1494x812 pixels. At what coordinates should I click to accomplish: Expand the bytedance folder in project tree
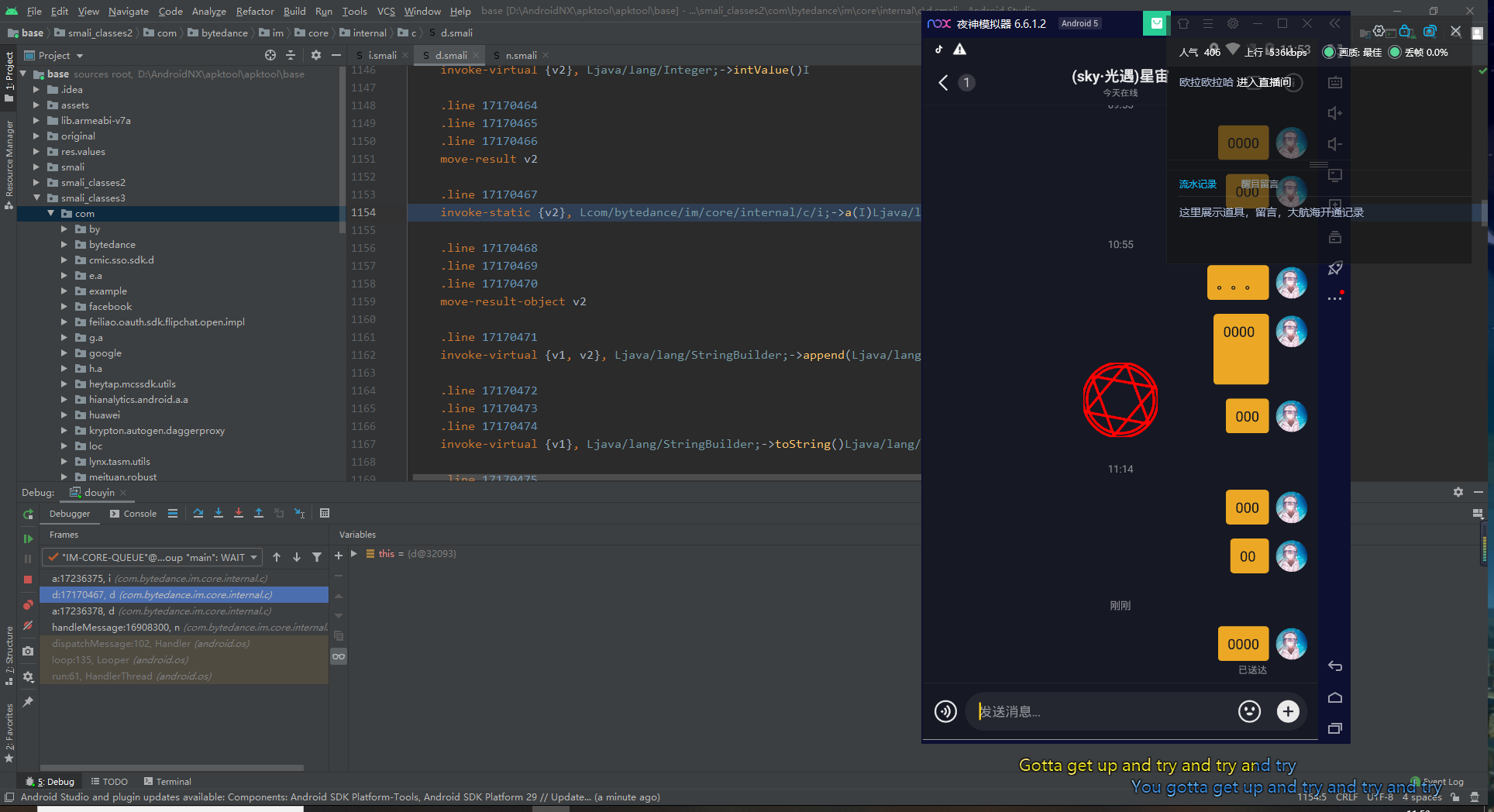pos(64,245)
